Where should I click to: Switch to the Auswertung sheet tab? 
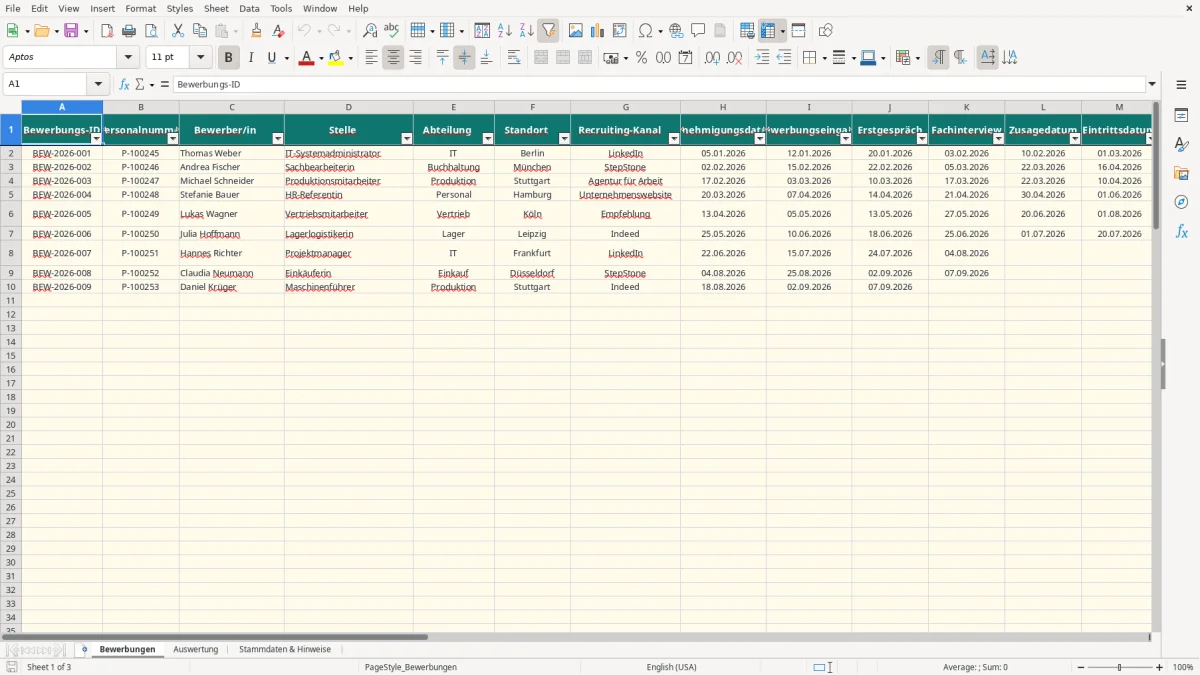click(196, 649)
